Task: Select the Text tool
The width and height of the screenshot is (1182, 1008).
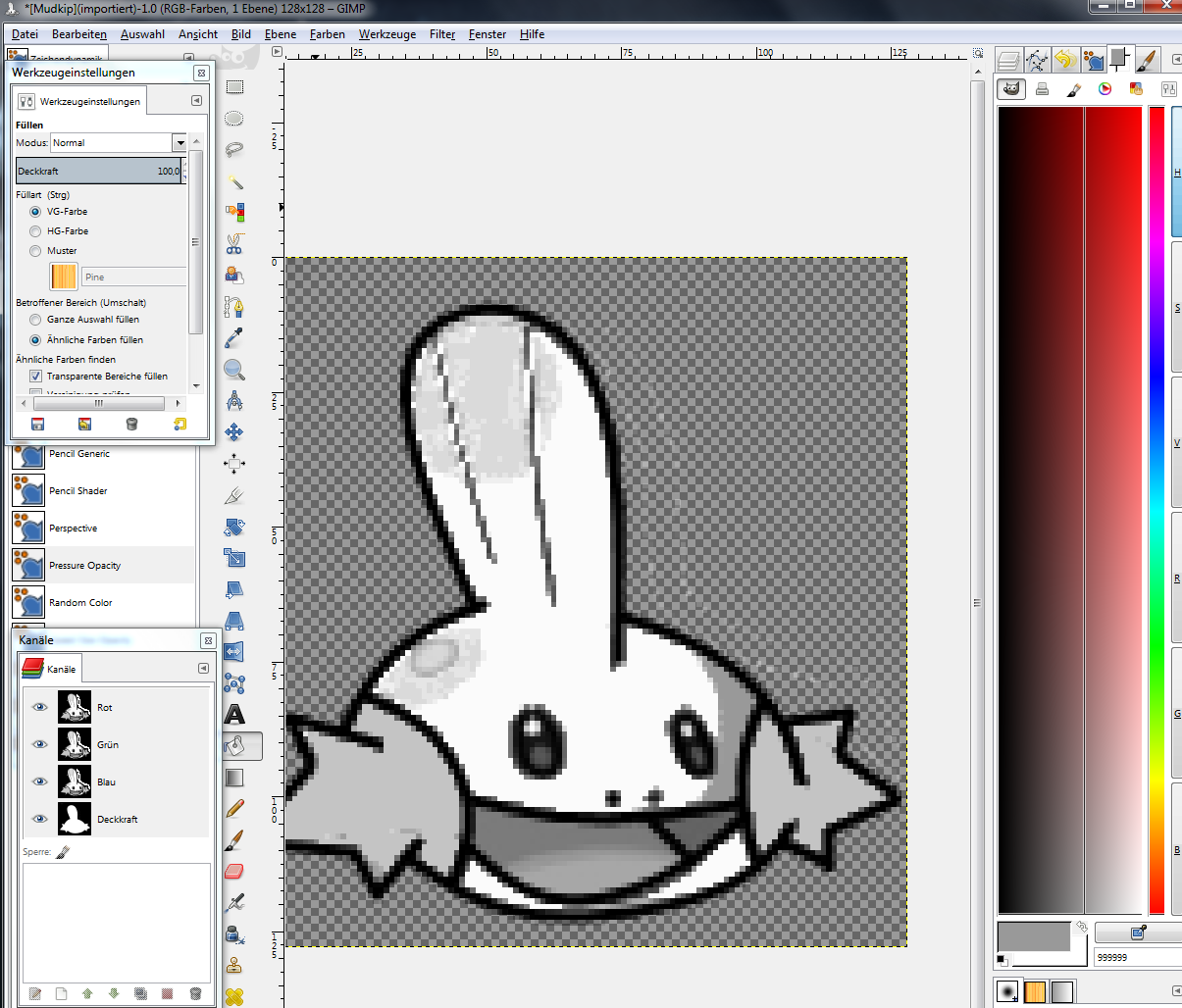Action: click(x=234, y=715)
